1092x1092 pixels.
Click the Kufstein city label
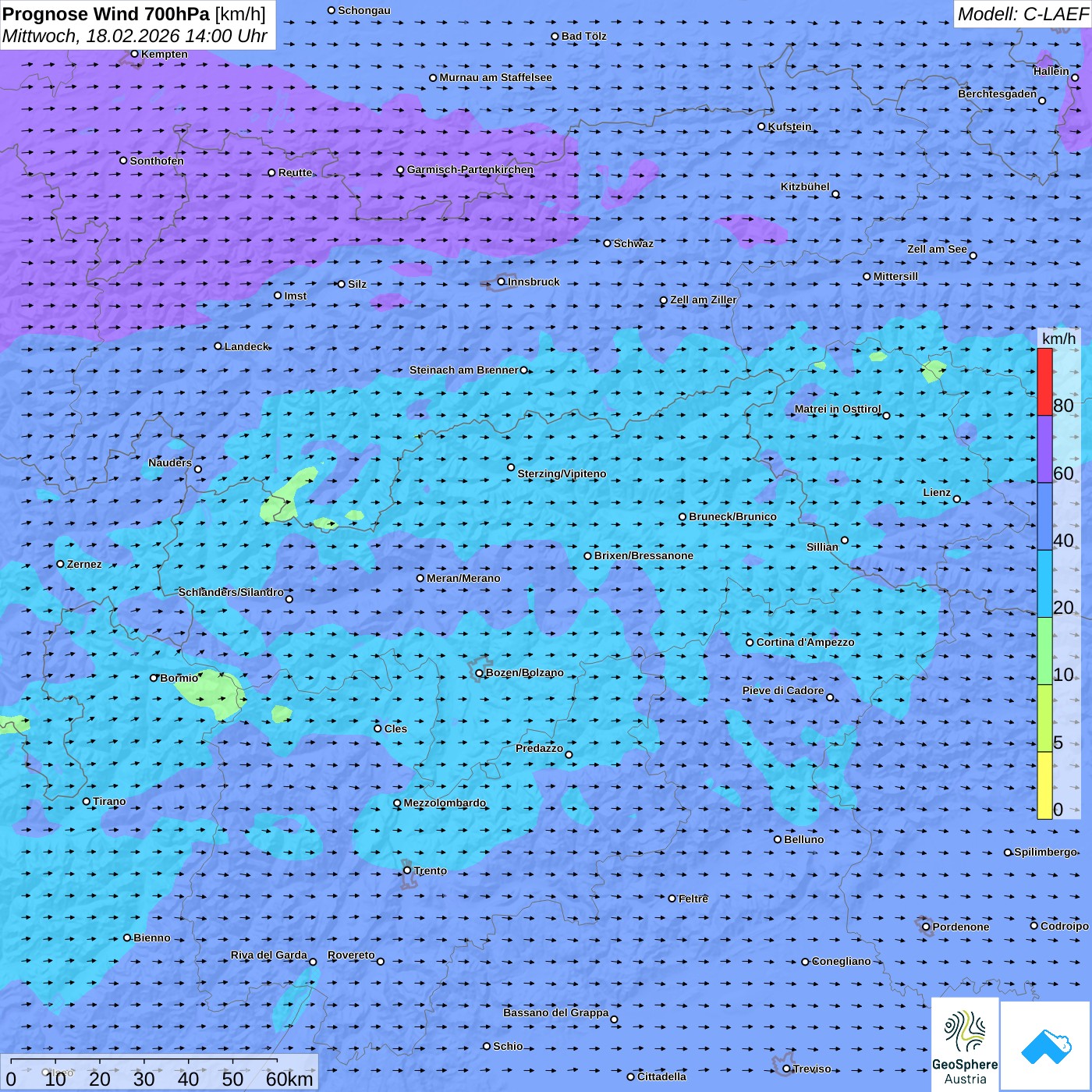point(789,126)
